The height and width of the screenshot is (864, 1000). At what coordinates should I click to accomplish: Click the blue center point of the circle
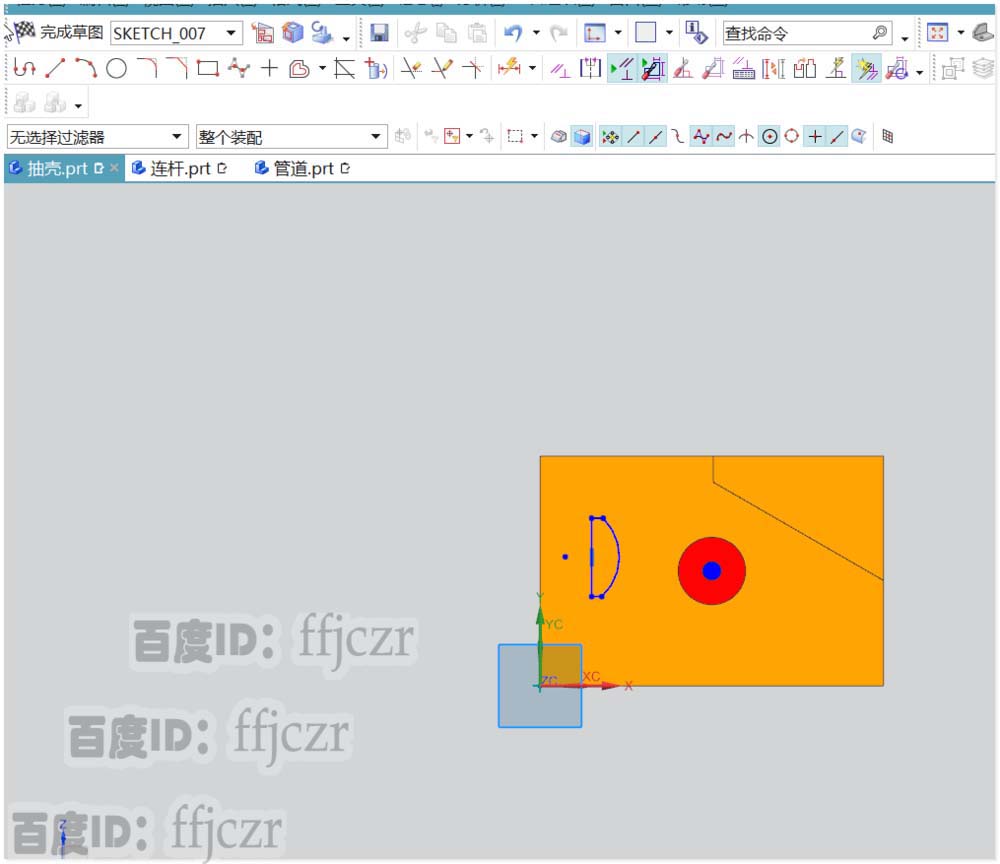pos(712,571)
